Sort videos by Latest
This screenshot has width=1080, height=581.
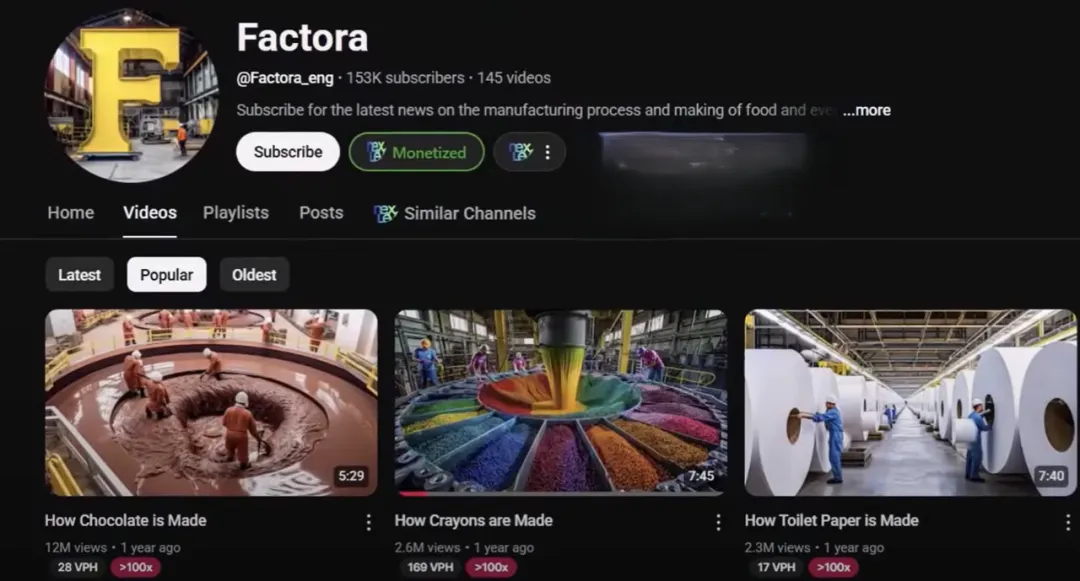[79, 275]
